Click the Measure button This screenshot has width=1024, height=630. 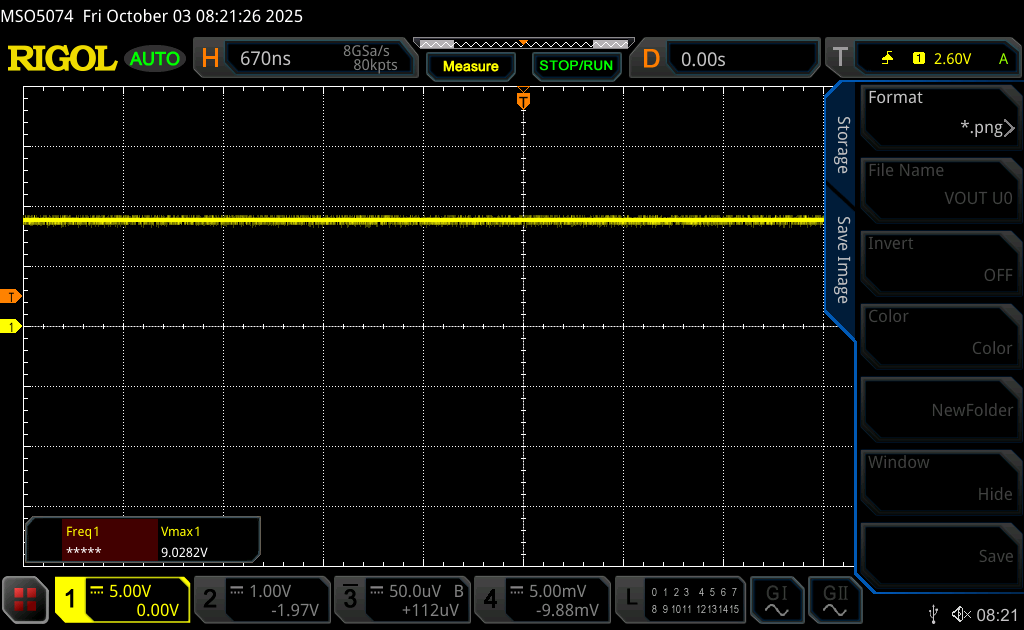click(x=471, y=66)
